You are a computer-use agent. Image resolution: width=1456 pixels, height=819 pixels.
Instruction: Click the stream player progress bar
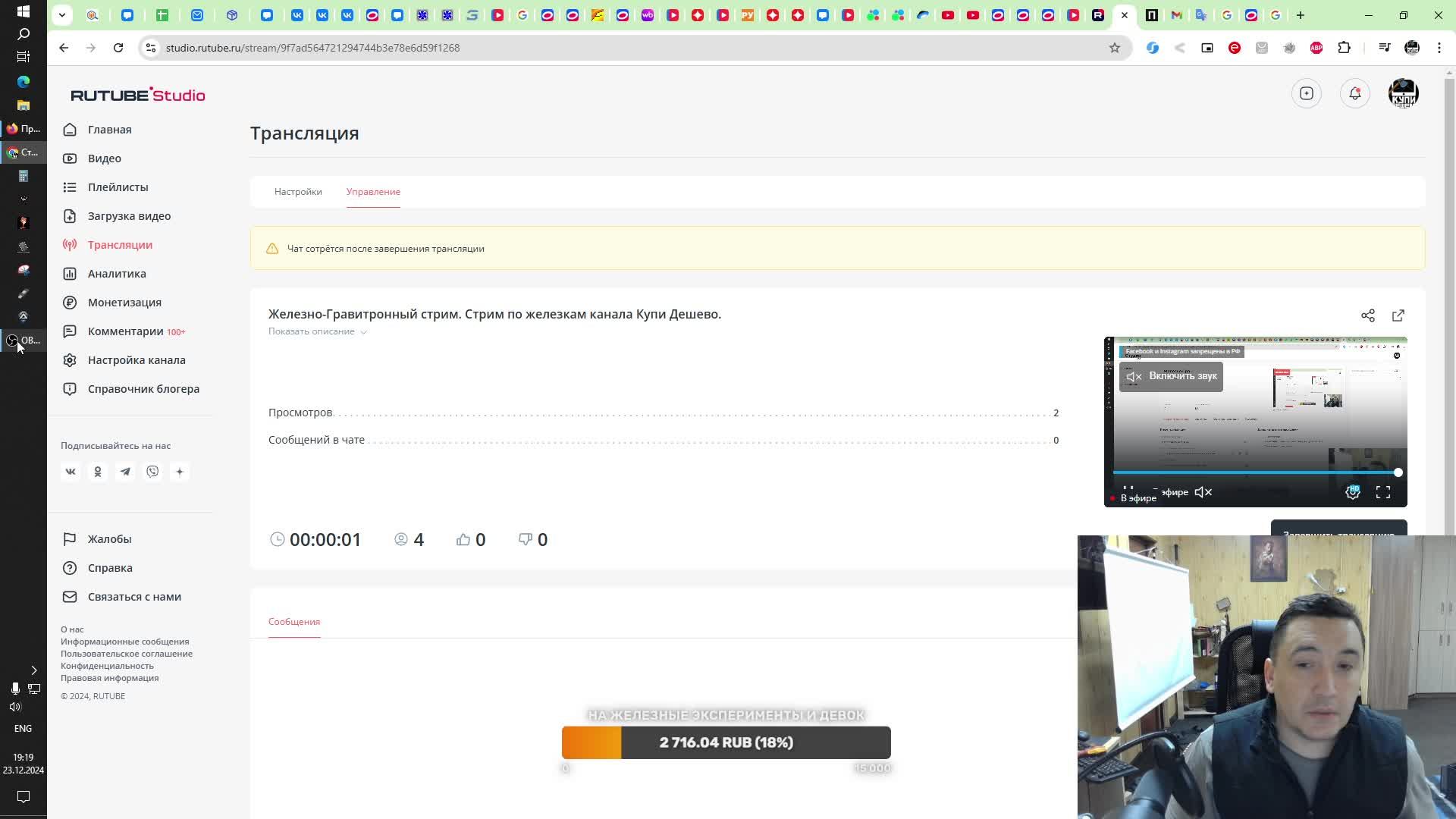coord(1251,472)
